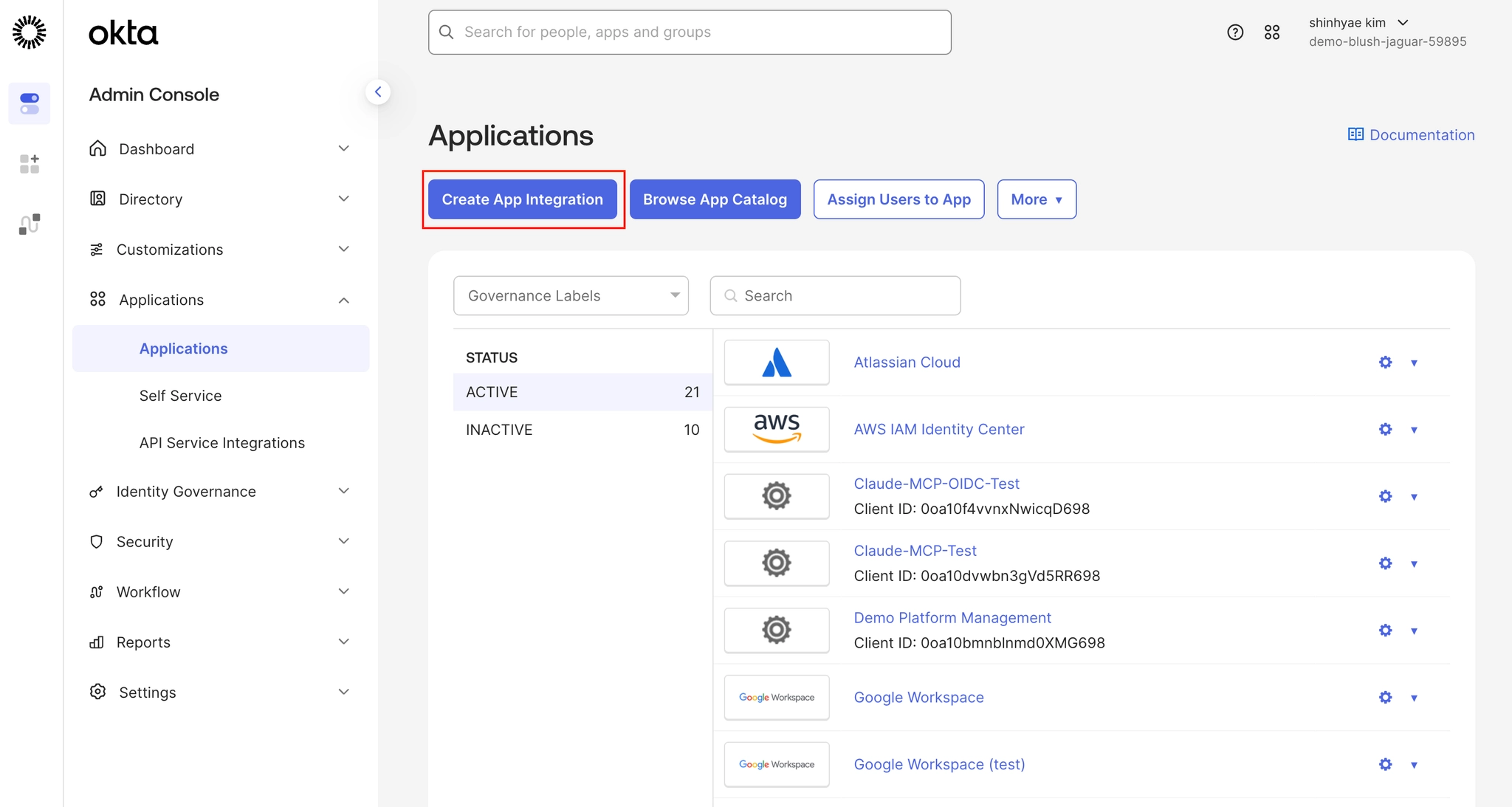Click the Dashboard home icon
Image resolution: width=1512 pixels, height=807 pixels.
pos(97,148)
